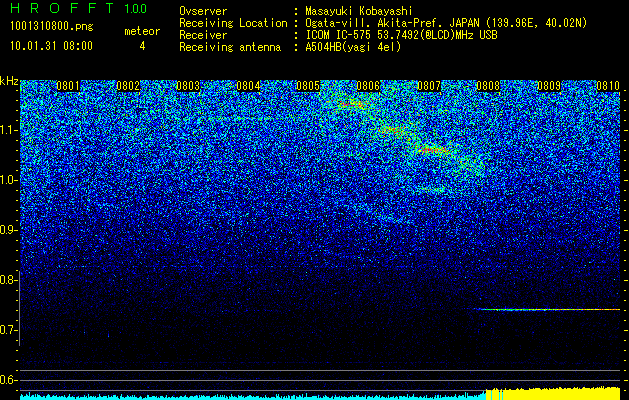Click the 1.1 frequency axis label

[8, 130]
